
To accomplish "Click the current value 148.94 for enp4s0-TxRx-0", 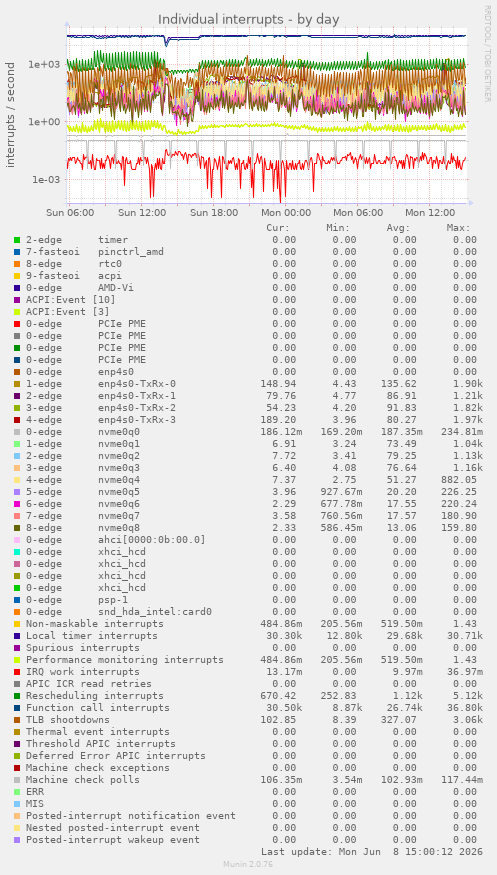I will pos(278,384).
